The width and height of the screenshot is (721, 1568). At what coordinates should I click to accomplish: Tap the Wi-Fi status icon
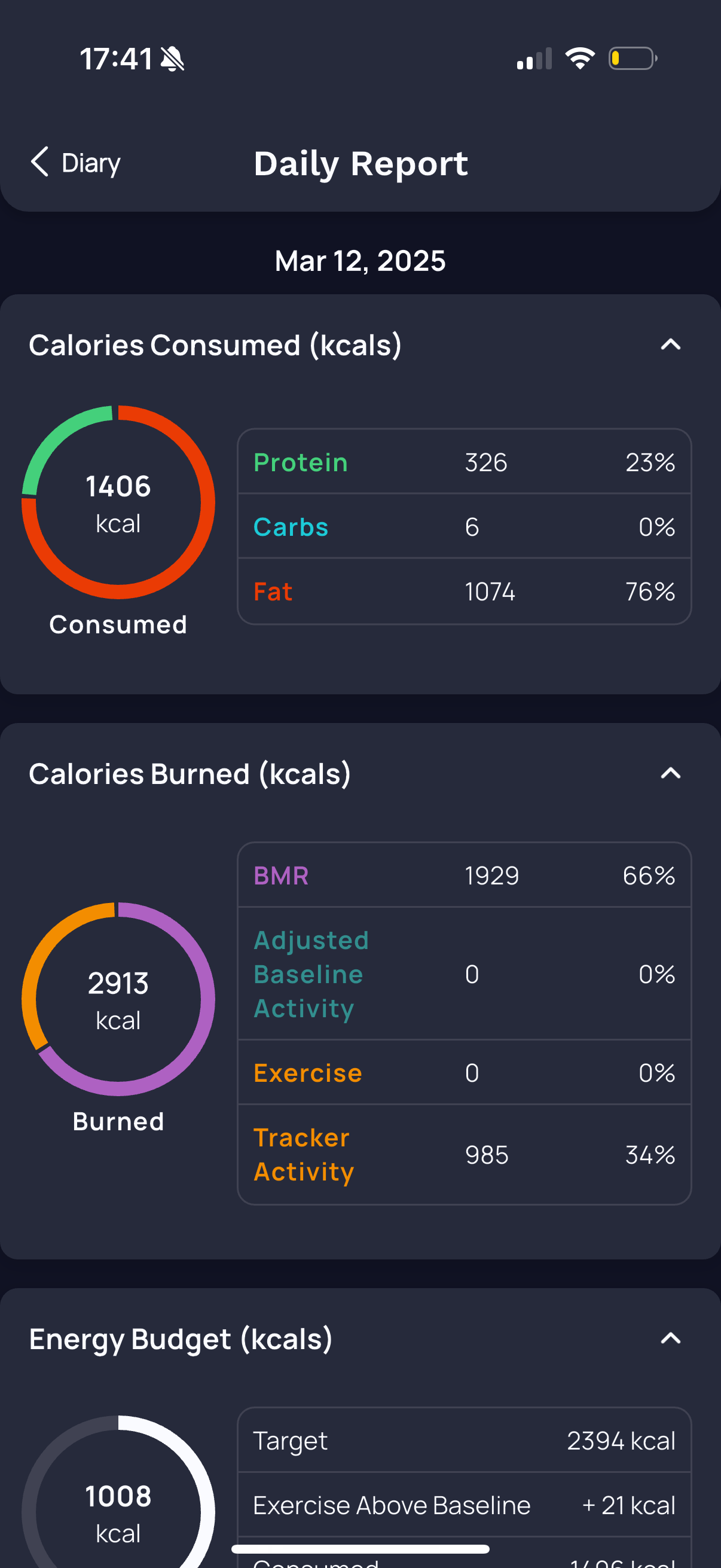coord(580,59)
